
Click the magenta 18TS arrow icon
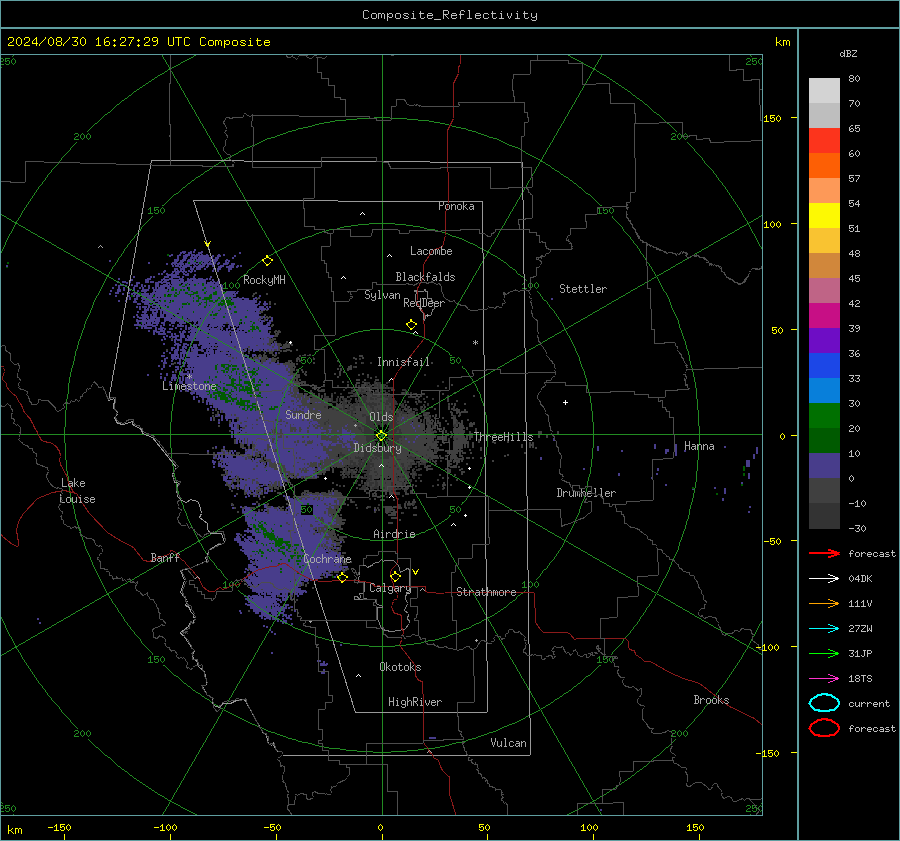[x=824, y=679]
